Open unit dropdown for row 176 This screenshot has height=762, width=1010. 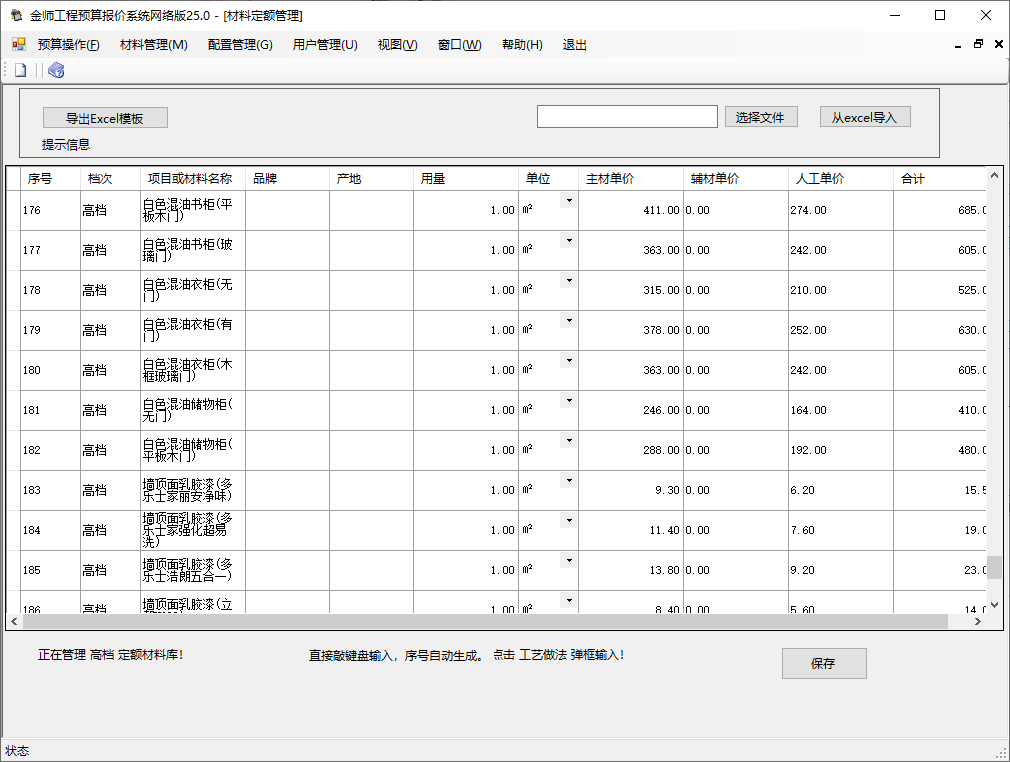click(569, 201)
